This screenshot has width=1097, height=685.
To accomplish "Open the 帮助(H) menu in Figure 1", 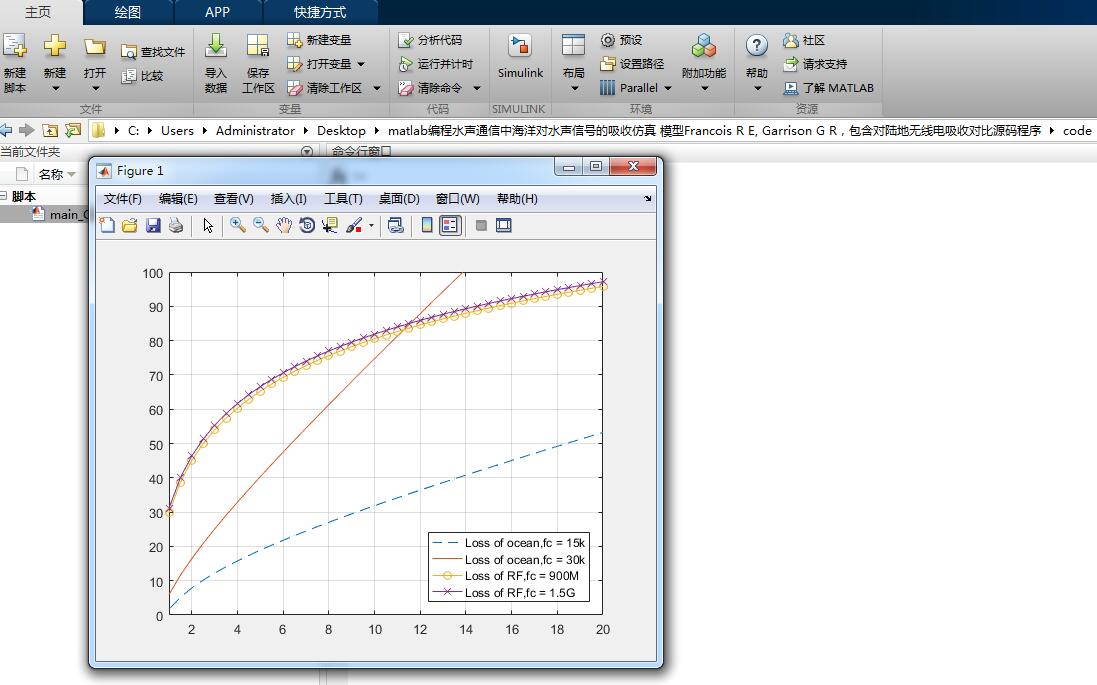I will (x=517, y=199).
